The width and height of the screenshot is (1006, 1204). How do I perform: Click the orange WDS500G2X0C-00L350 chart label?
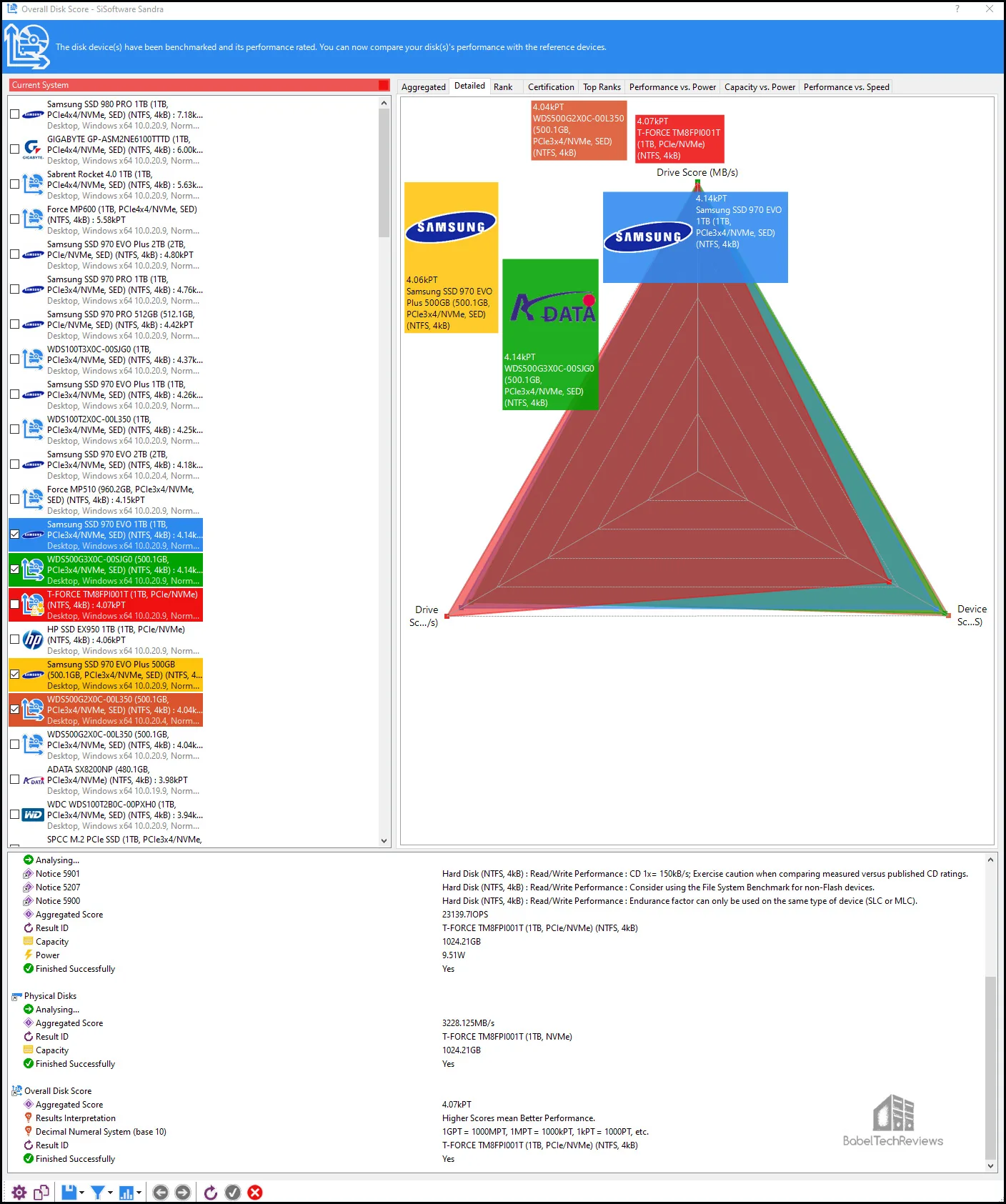click(579, 130)
